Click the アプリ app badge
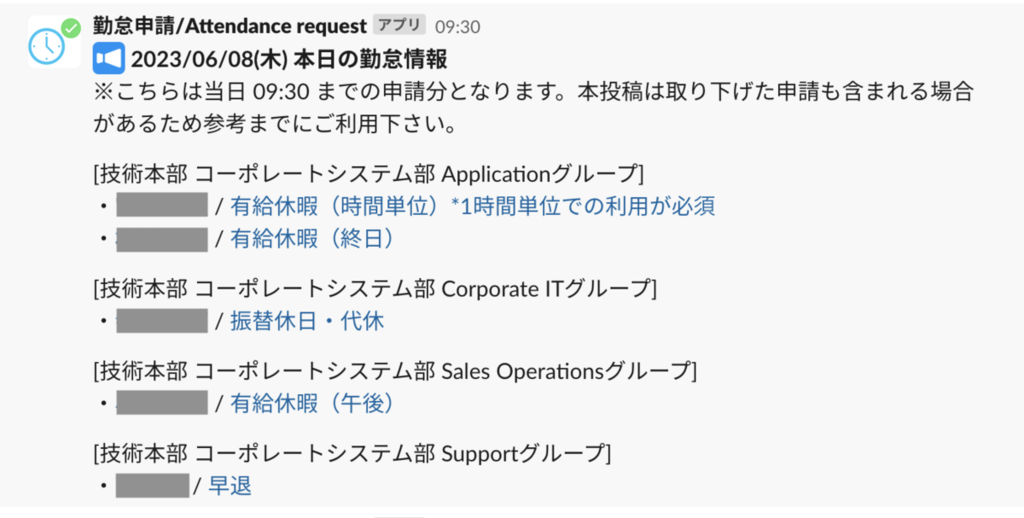Viewport: 1024px width, 518px height. [399, 26]
